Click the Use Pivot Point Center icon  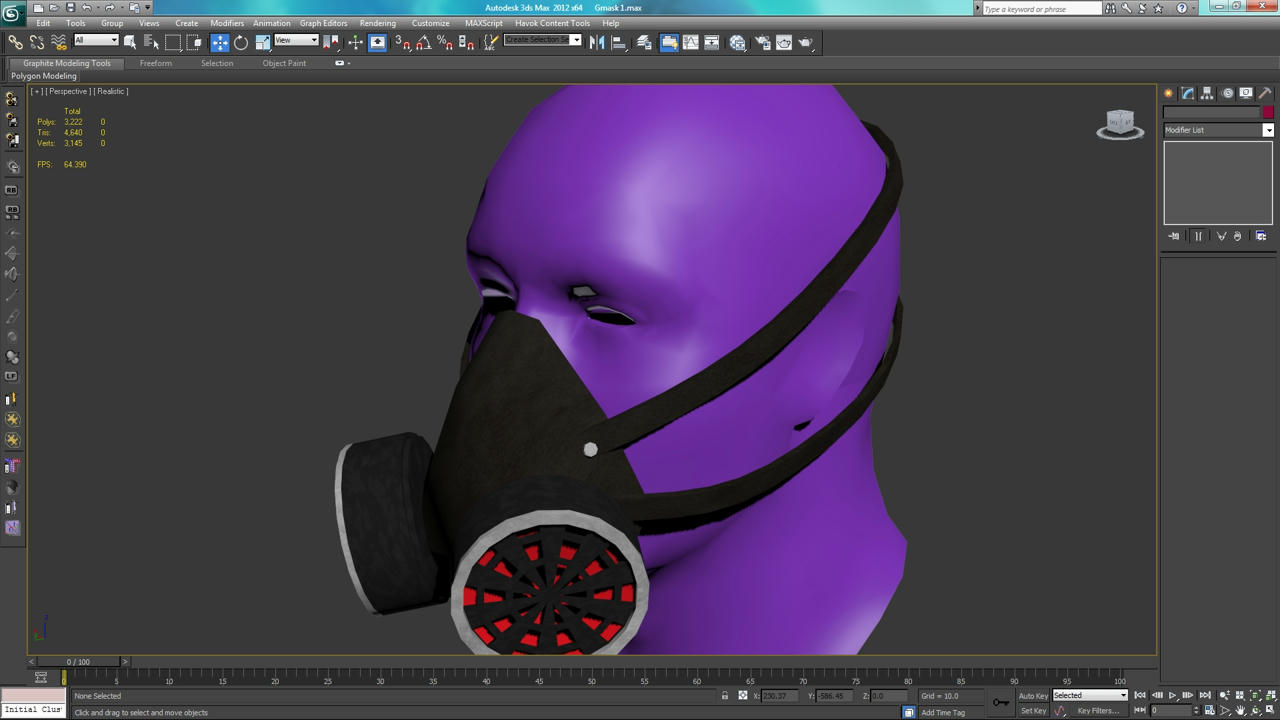click(x=331, y=42)
